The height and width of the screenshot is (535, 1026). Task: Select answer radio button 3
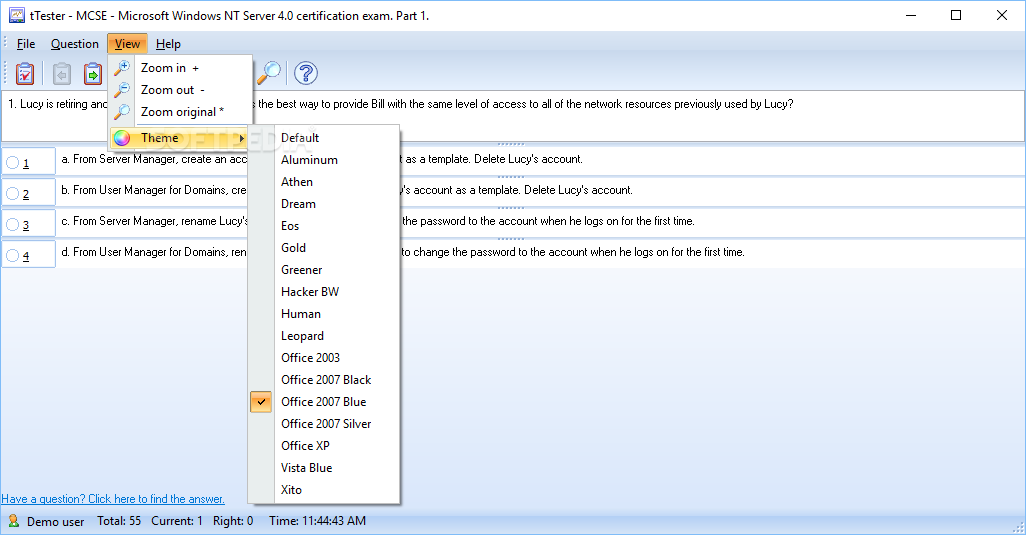pyautogui.click(x=12, y=224)
